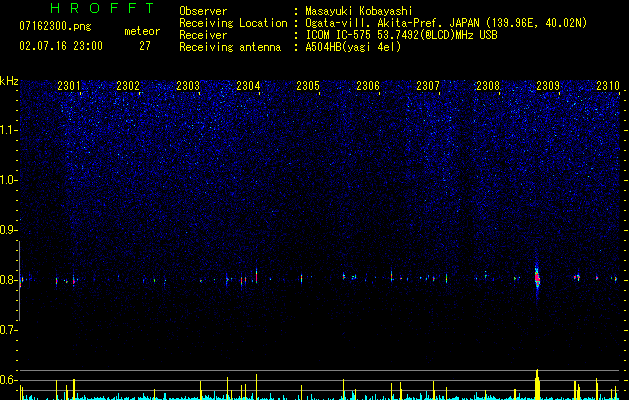Click the 2309 time marker
The image size is (629, 400).
(x=548, y=86)
